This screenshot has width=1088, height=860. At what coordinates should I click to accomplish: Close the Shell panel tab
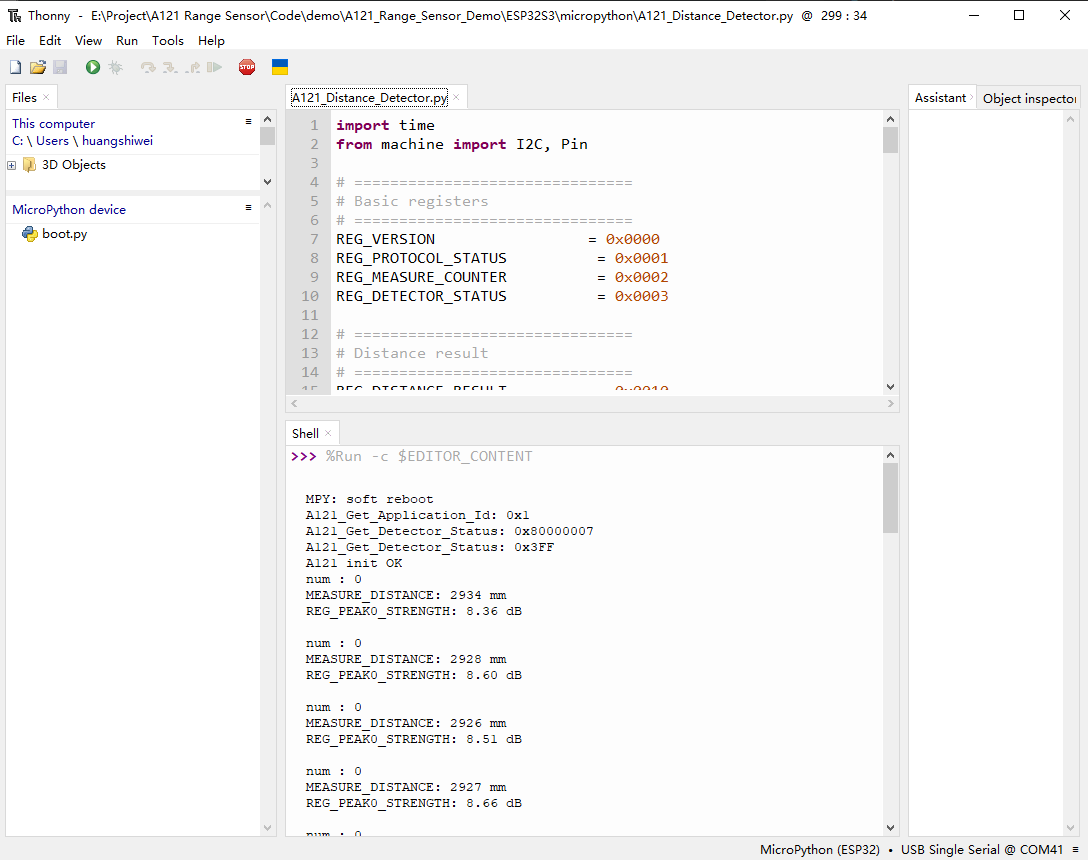[328, 433]
